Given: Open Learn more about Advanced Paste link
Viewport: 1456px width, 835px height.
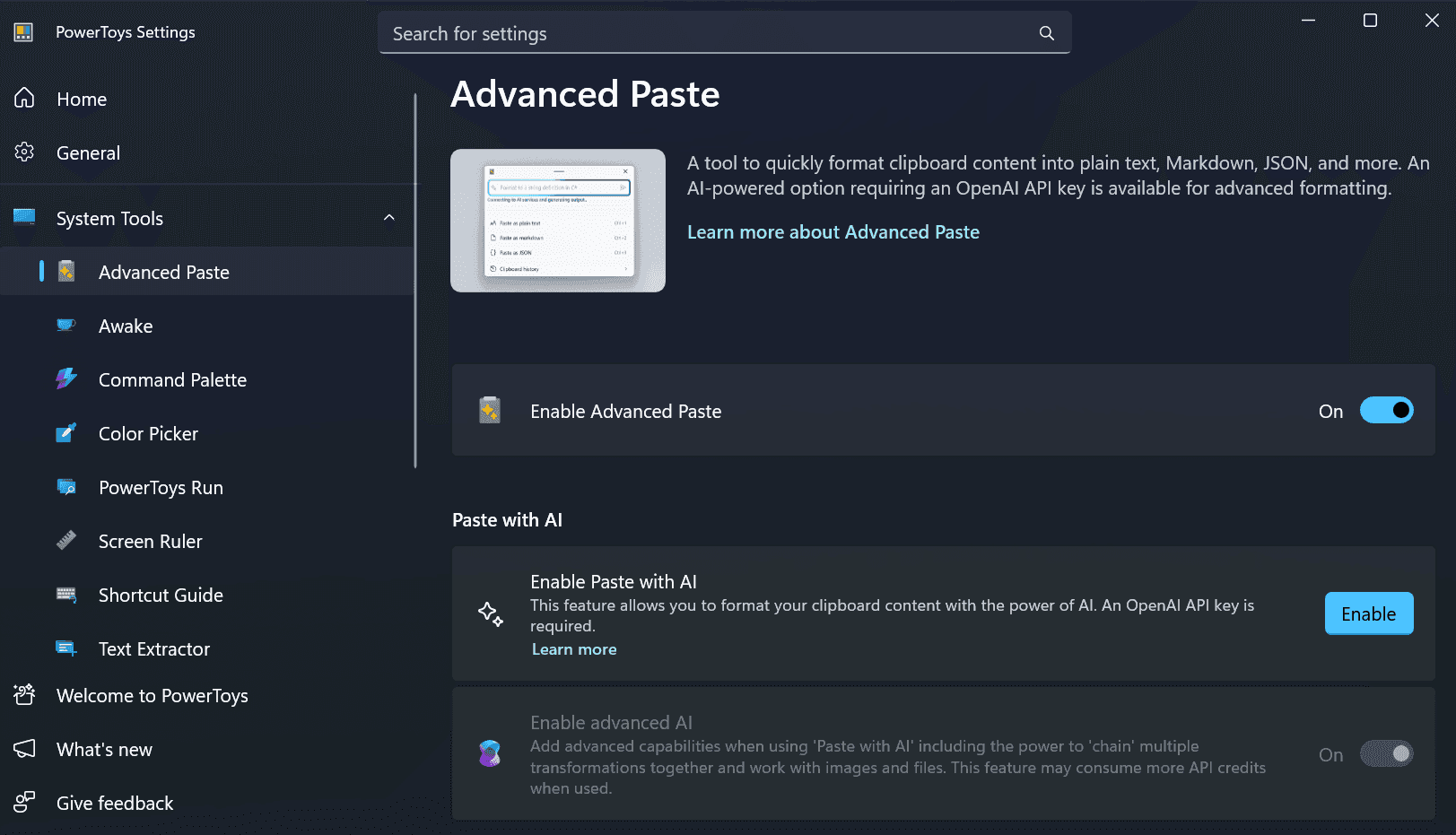Looking at the screenshot, I should [833, 232].
